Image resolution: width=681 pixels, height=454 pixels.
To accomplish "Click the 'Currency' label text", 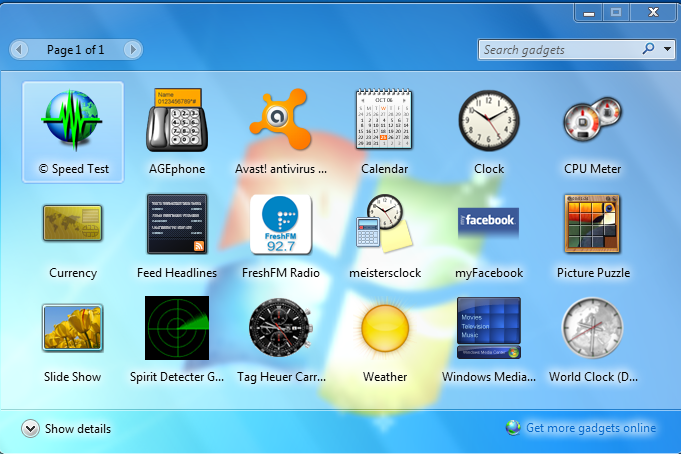I will tap(73, 273).
